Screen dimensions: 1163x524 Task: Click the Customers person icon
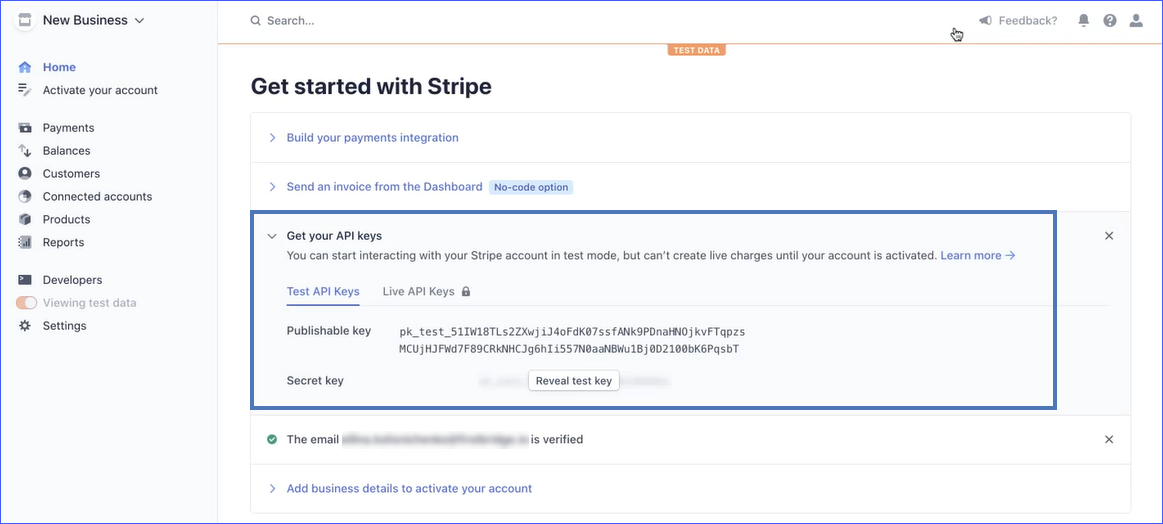[25, 174]
